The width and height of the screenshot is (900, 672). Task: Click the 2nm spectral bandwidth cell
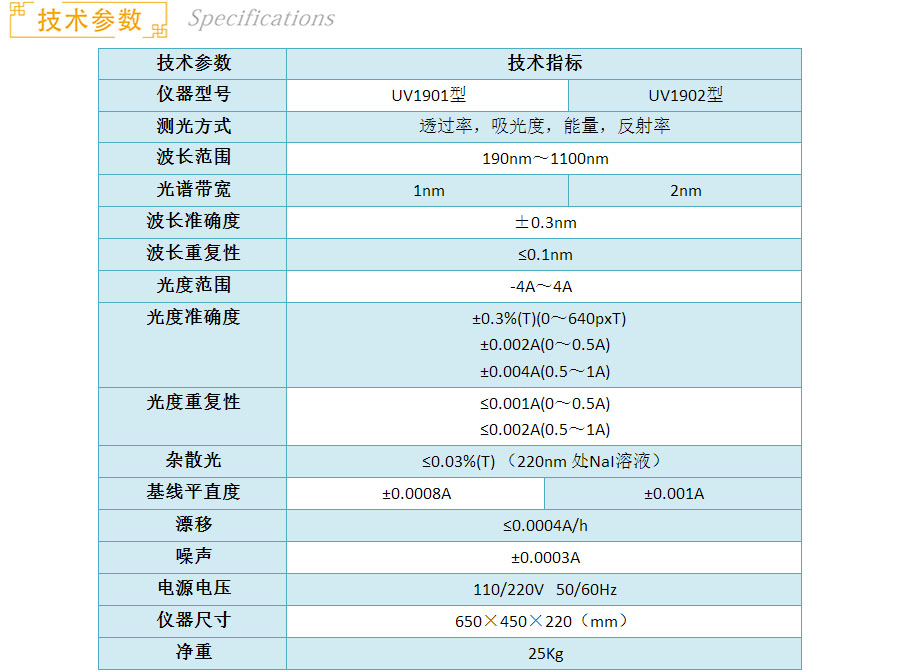click(685, 191)
